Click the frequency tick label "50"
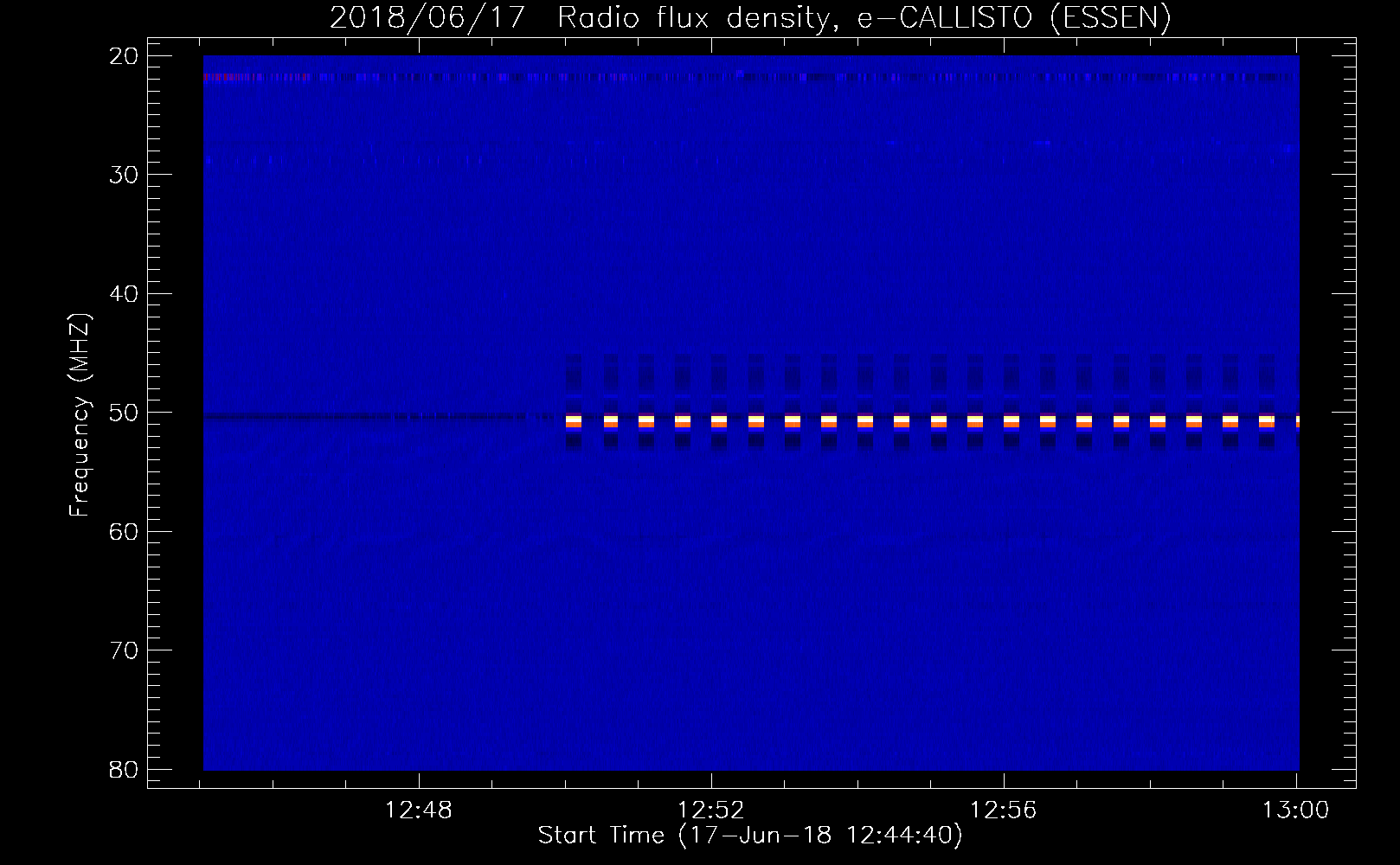Viewport: 1400px width, 865px height. point(125,413)
